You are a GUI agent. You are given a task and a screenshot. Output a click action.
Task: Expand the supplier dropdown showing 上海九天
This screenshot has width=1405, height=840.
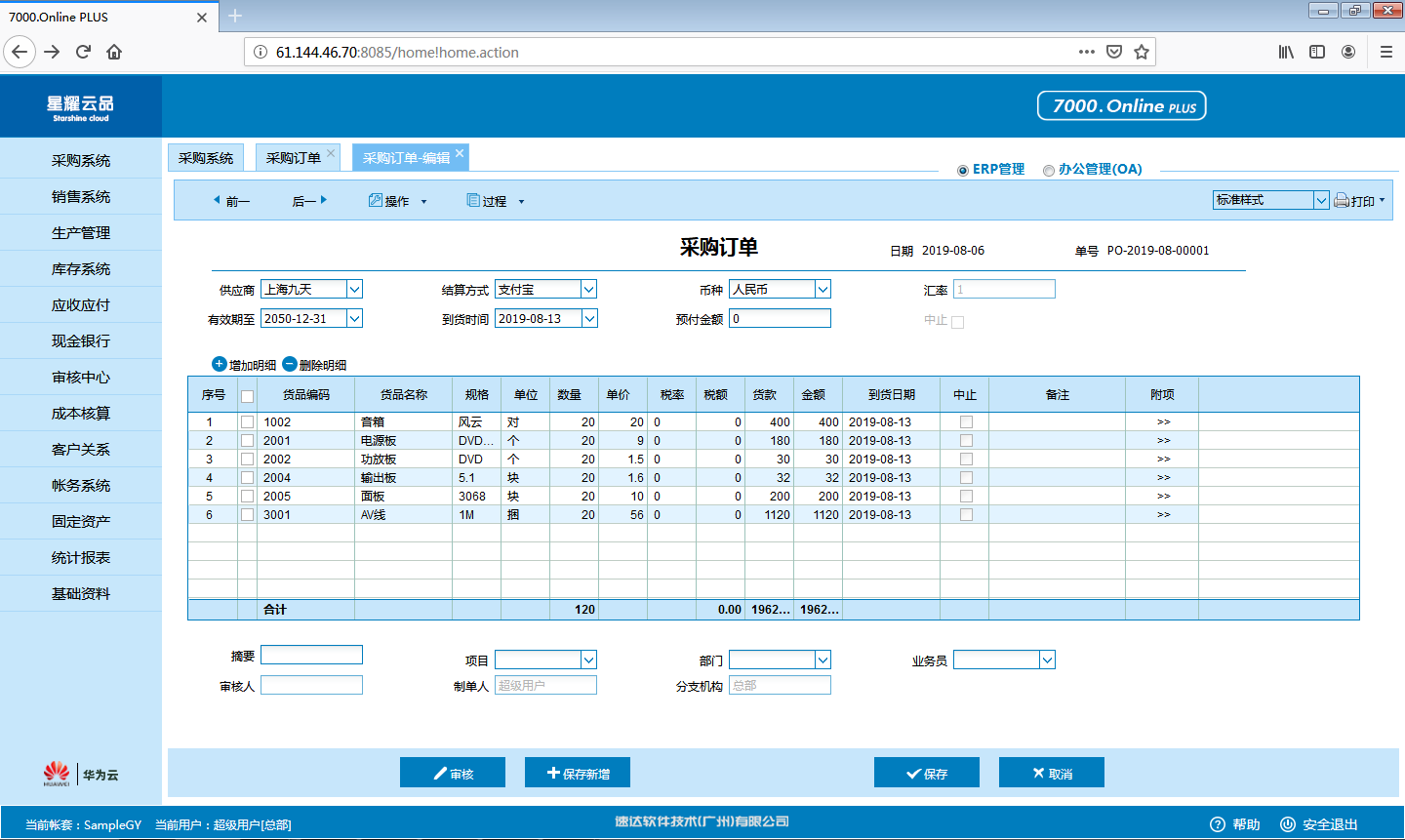pyautogui.click(x=355, y=289)
